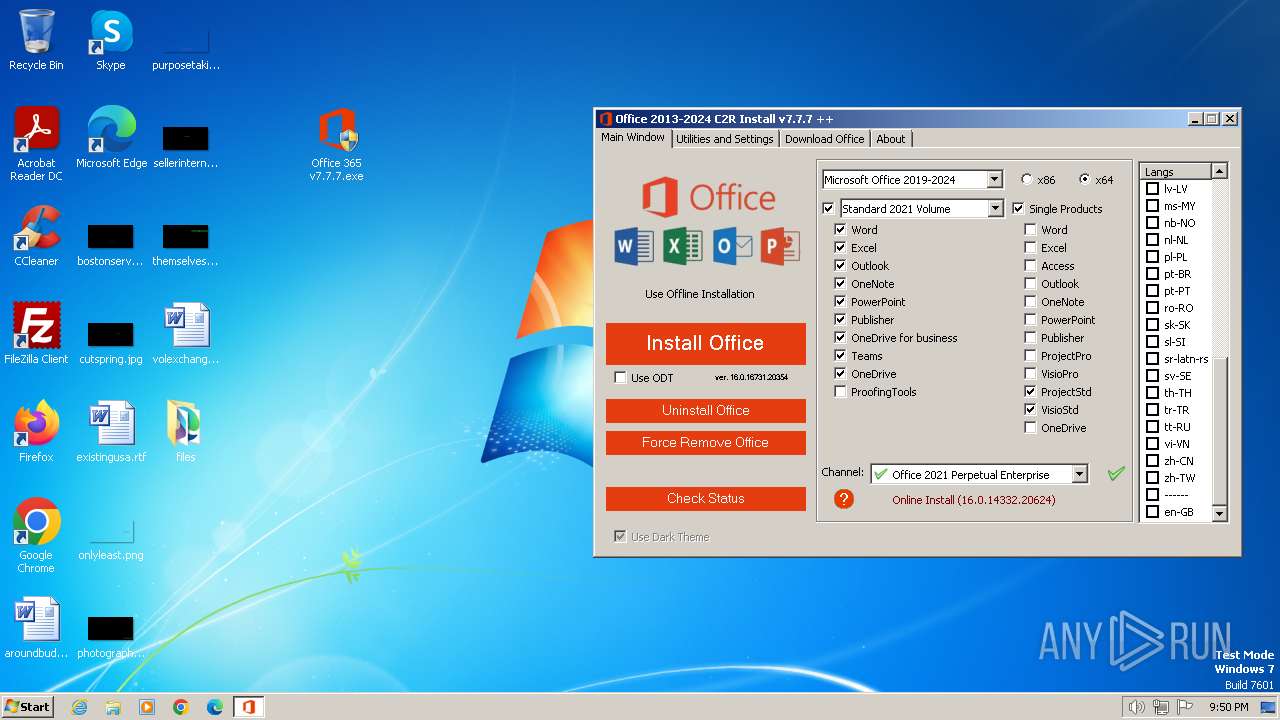Check the zh-CN language box
The image size is (1280, 720).
[x=1152, y=461]
